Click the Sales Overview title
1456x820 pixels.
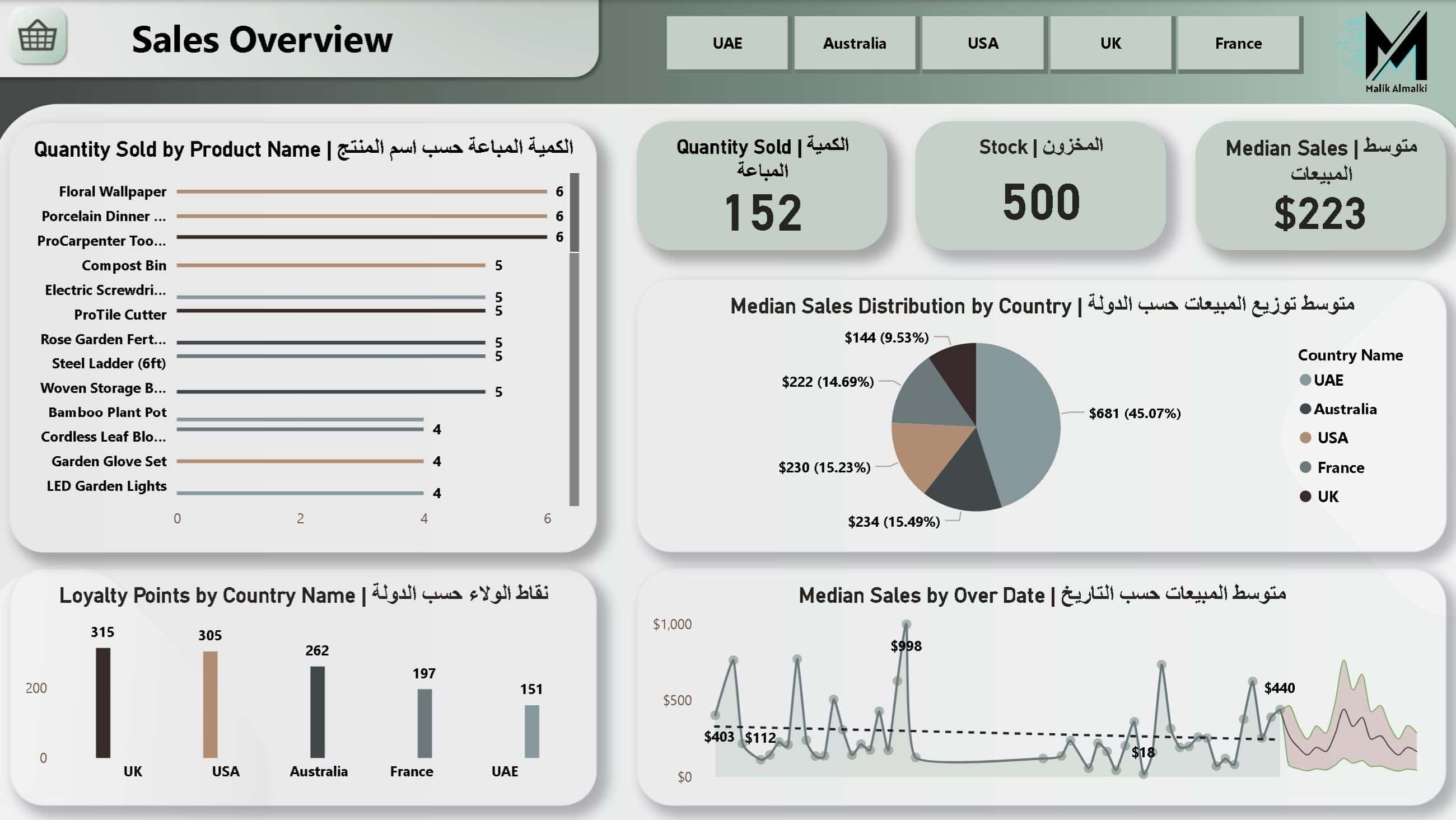[262, 39]
